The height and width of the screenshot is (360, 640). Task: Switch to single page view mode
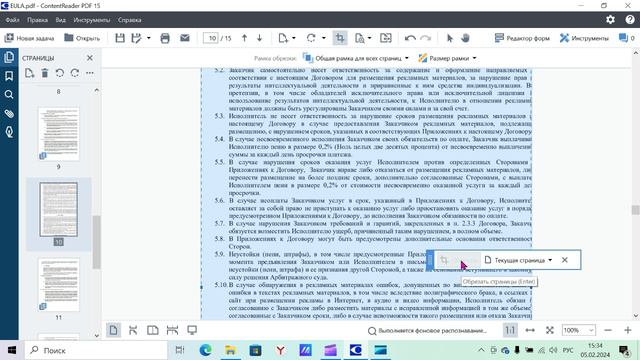pos(113,330)
